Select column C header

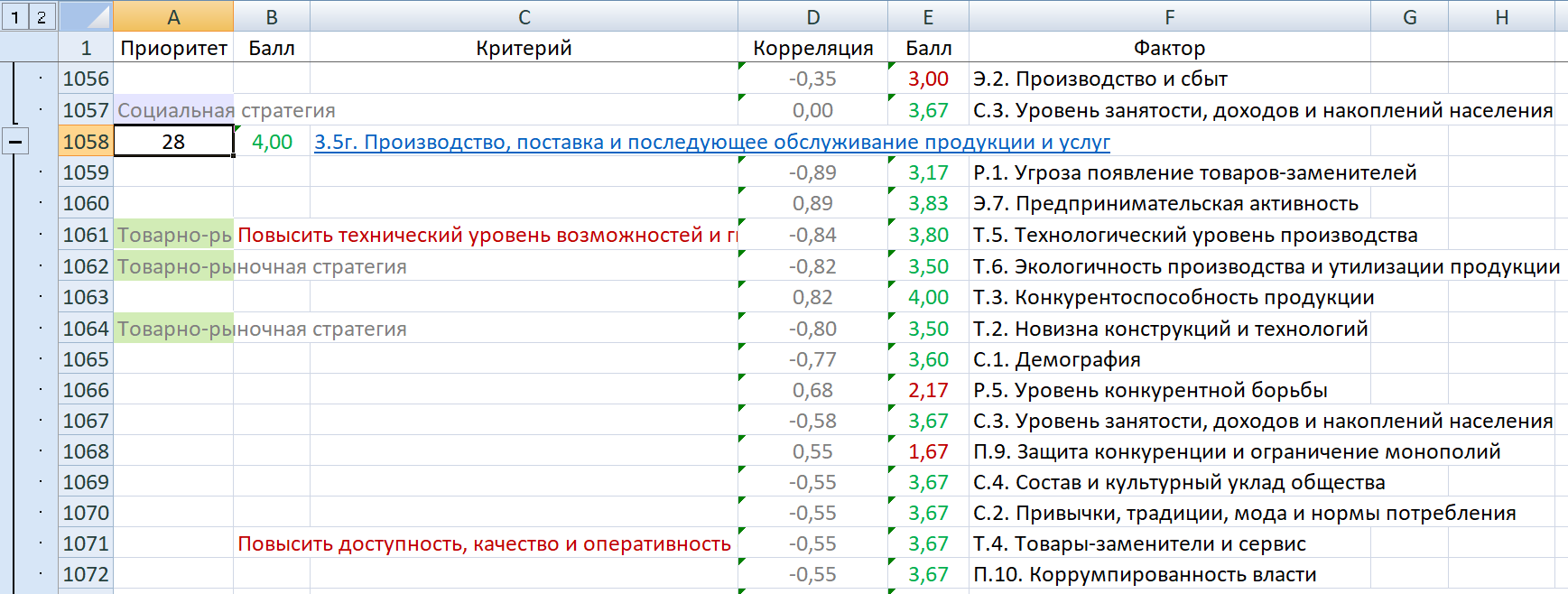pos(524,17)
